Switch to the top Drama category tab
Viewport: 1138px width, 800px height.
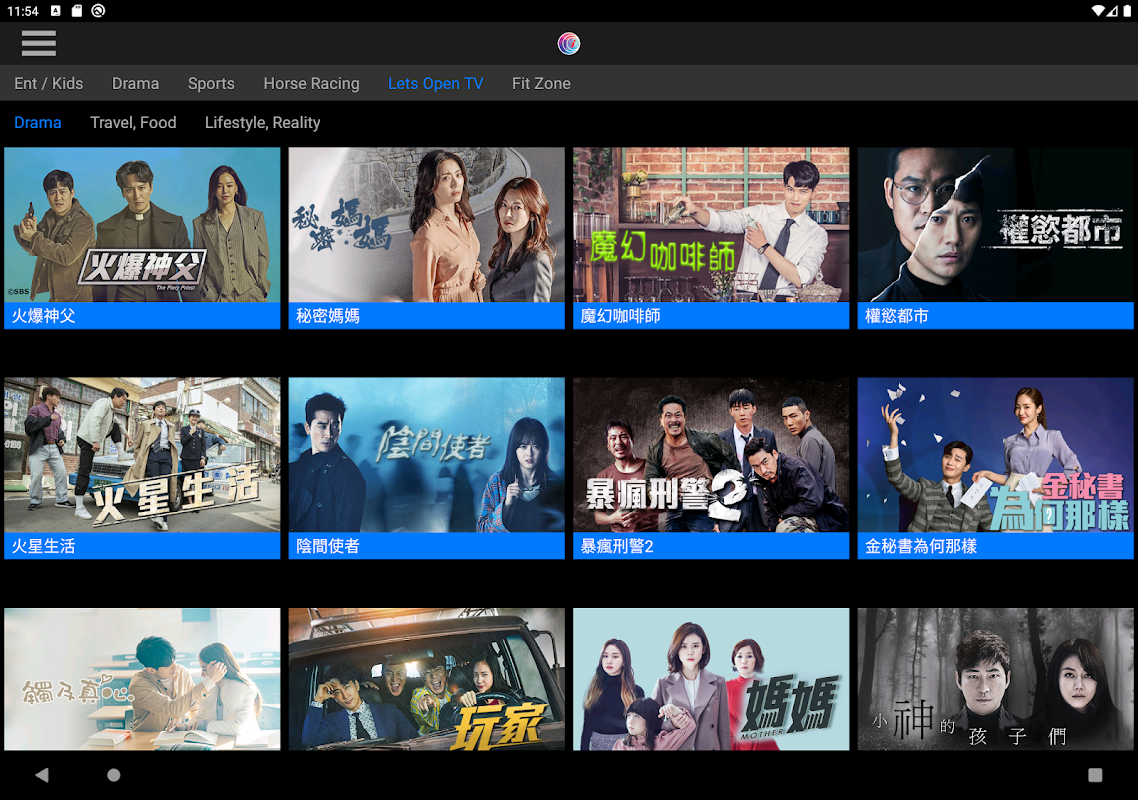click(x=136, y=83)
